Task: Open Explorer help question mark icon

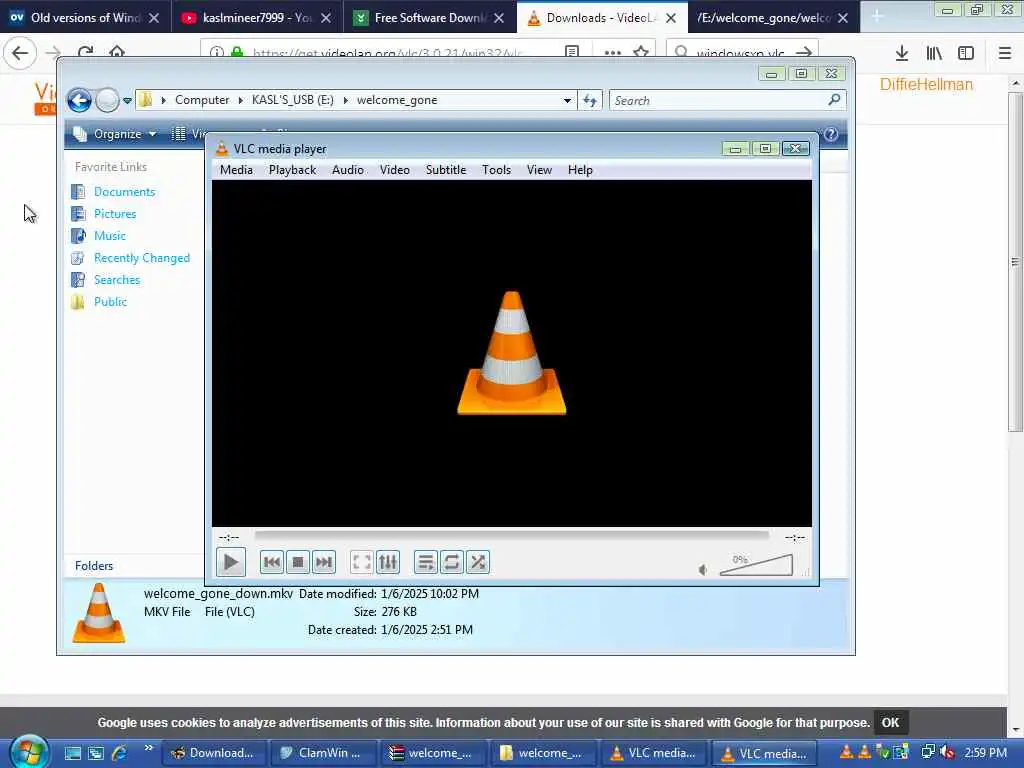Action: pos(831,134)
